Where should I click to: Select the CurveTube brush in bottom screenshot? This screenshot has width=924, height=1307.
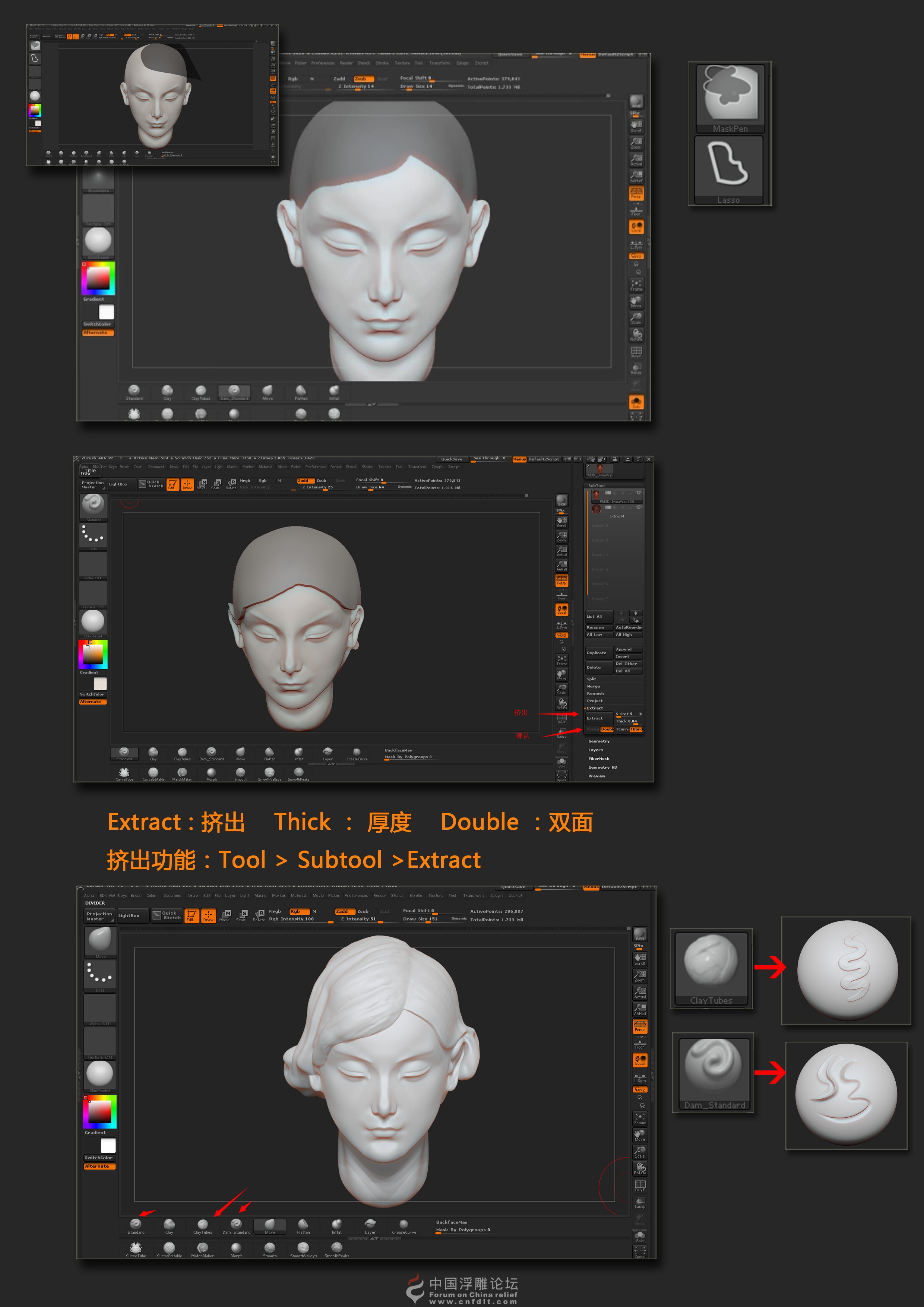tap(136, 1250)
